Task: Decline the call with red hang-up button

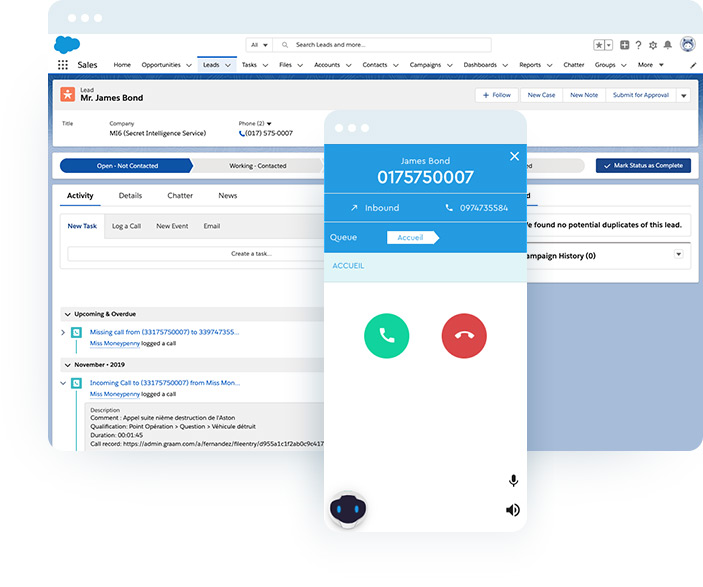Action: pyautogui.click(x=464, y=335)
